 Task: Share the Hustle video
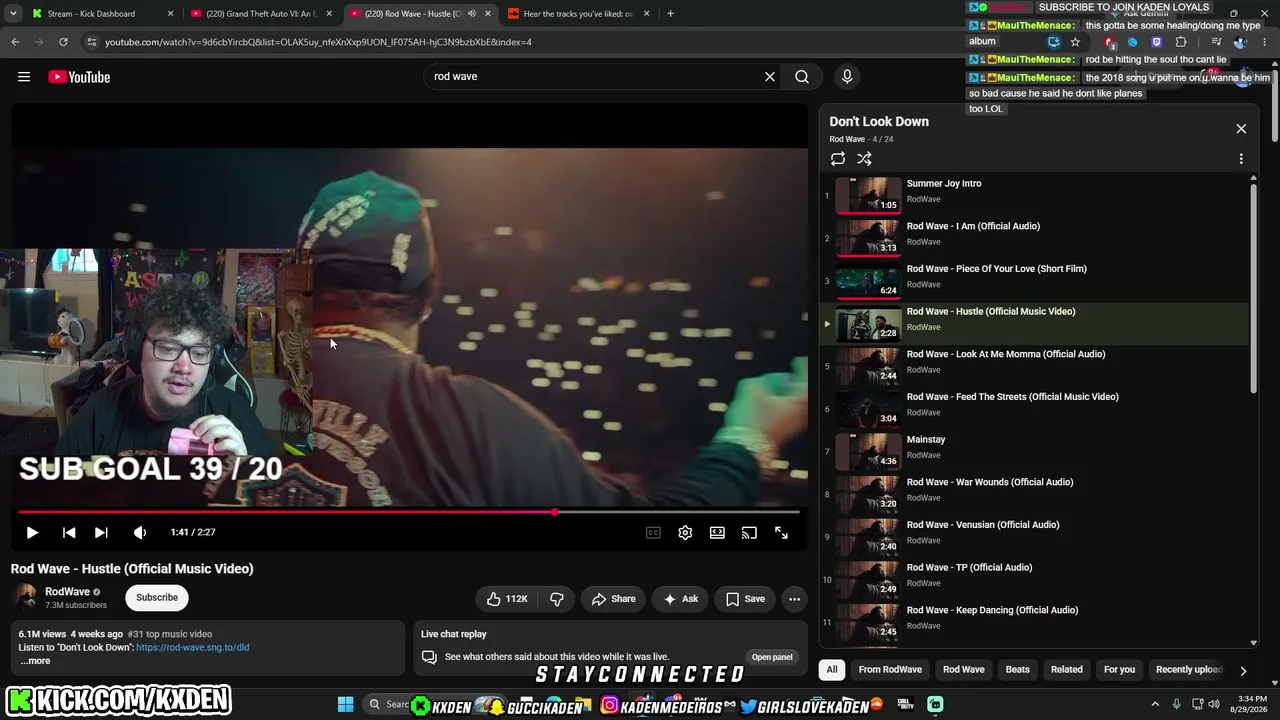coord(613,599)
